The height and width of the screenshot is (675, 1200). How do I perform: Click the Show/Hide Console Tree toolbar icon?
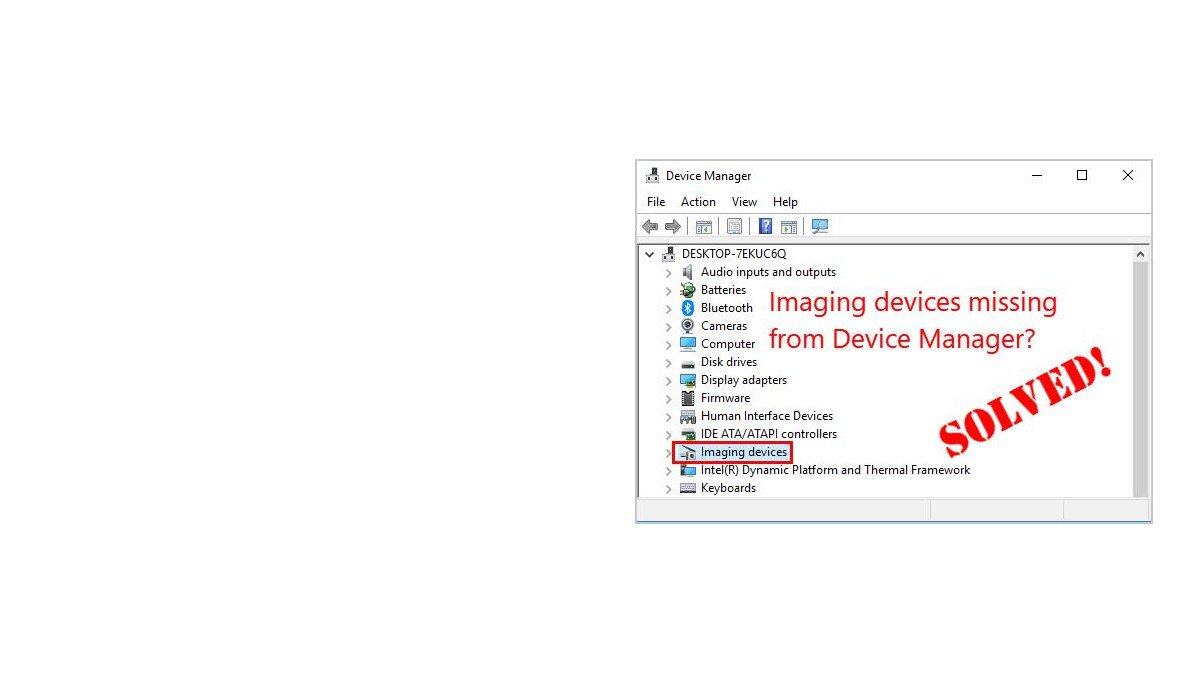click(x=704, y=227)
